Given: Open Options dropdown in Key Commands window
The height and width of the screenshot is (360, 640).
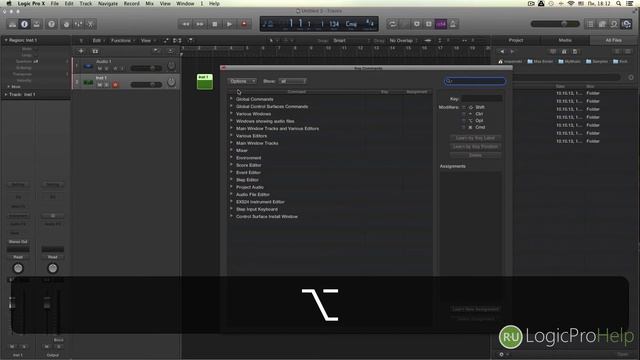Looking at the screenshot, I should click(242, 81).
